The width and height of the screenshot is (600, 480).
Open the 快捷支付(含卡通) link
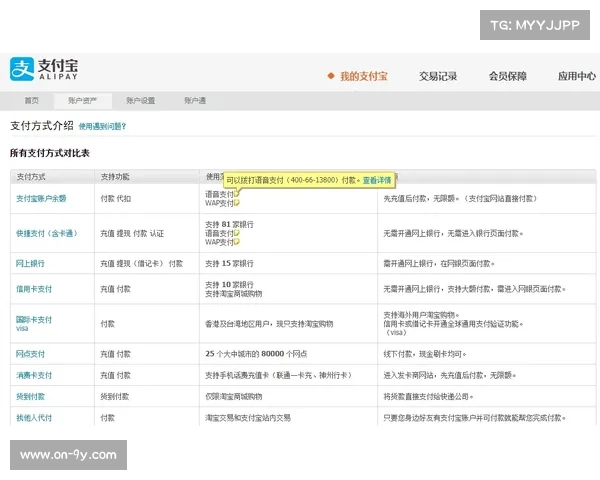[47, 233]
